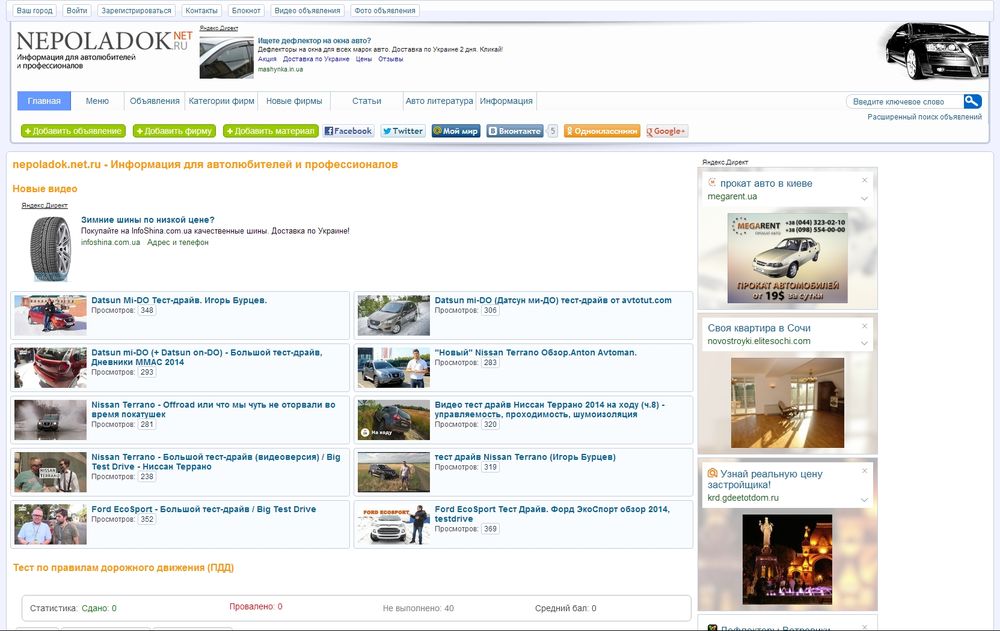This screenshot has height=631, width=1000.
Task: Click the Добавить материал button
Action: [x=271, y=131]
